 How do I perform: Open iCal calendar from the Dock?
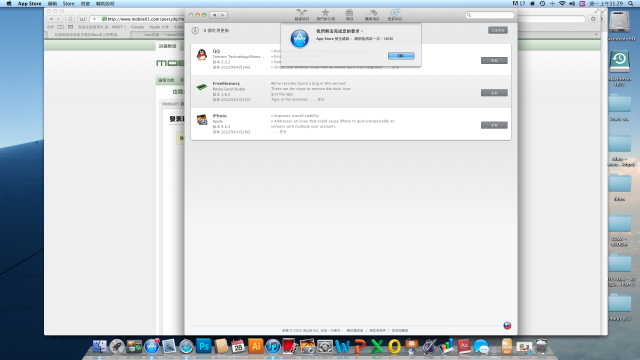[x=238, y=347]
